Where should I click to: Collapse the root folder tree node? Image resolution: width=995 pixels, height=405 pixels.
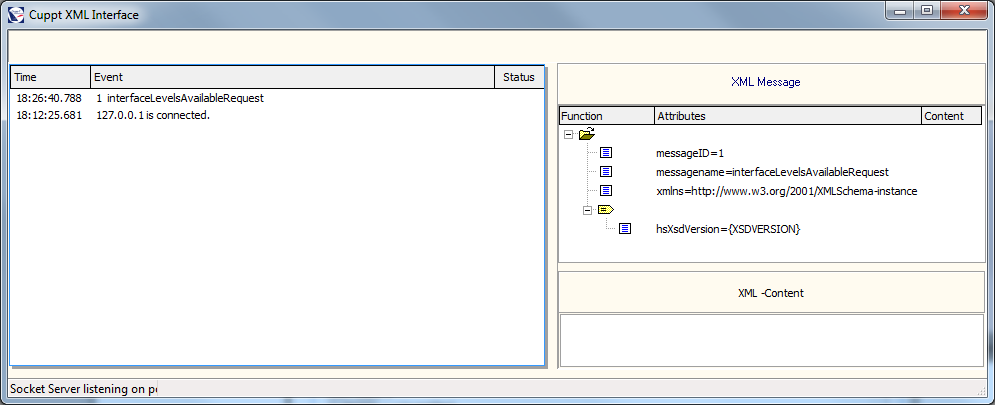point(568,134)
